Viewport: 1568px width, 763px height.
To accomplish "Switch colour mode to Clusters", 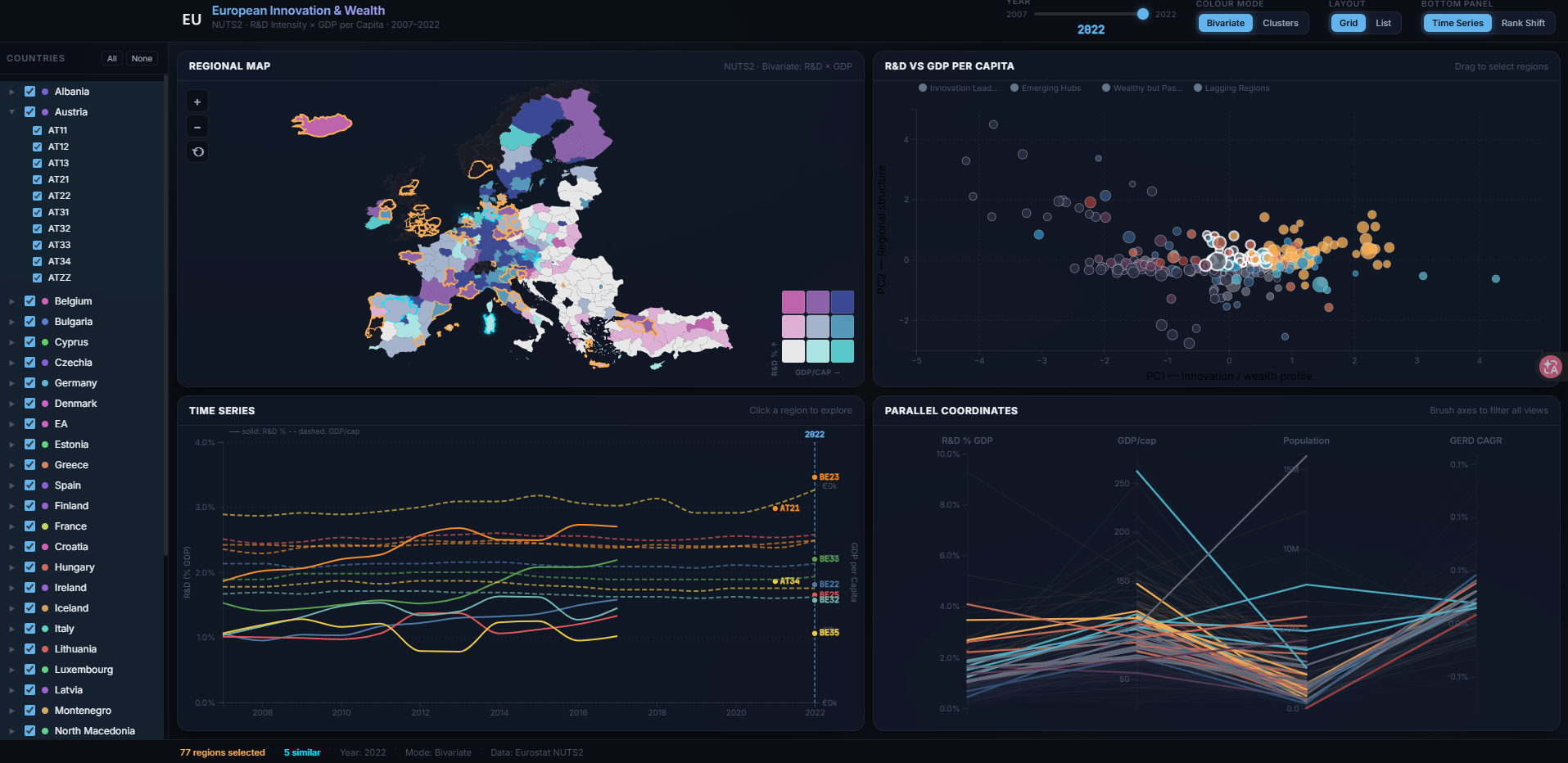I will [1280, 23].
